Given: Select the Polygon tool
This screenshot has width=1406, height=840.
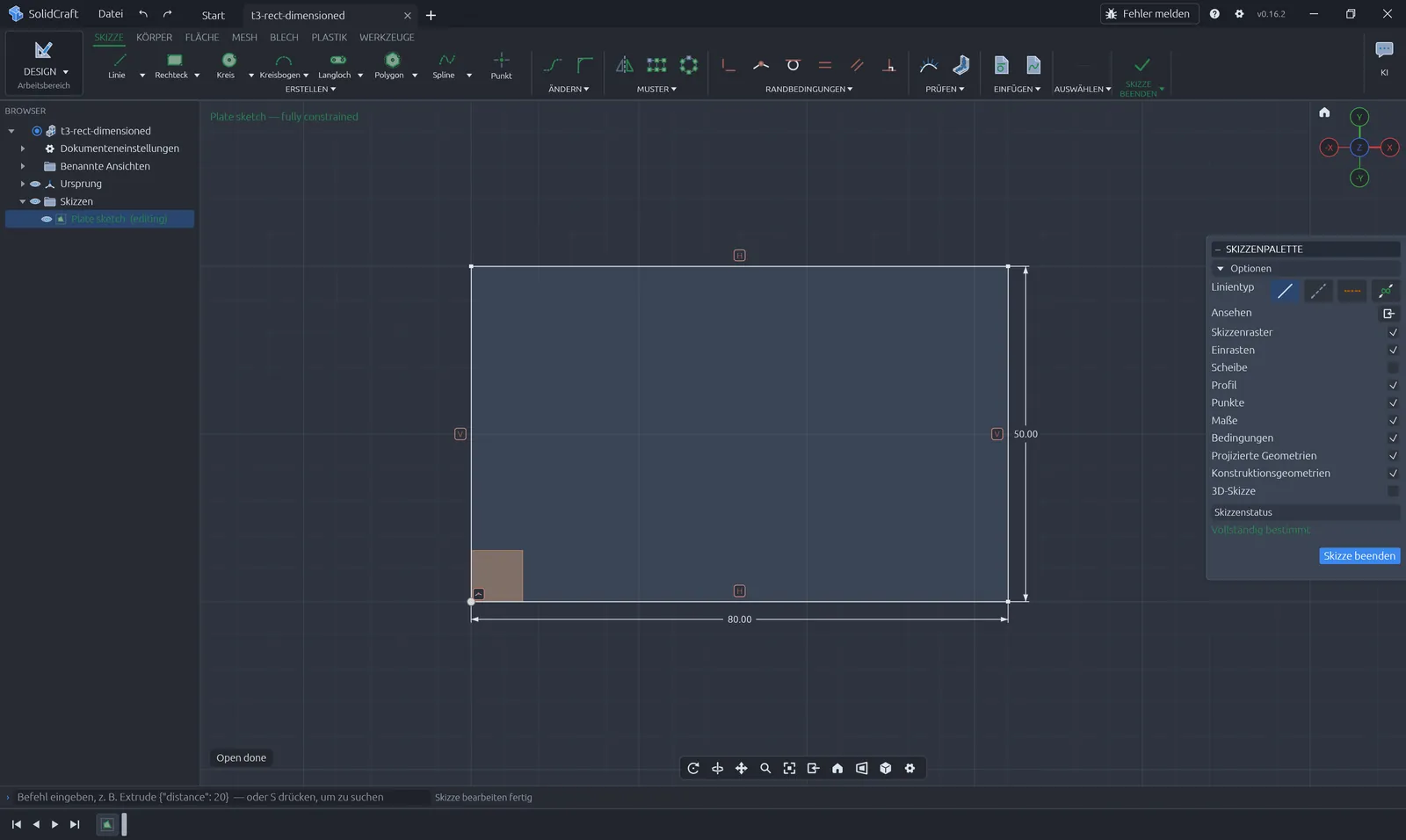Looking at the screenshot, I should tap(390, 65).
